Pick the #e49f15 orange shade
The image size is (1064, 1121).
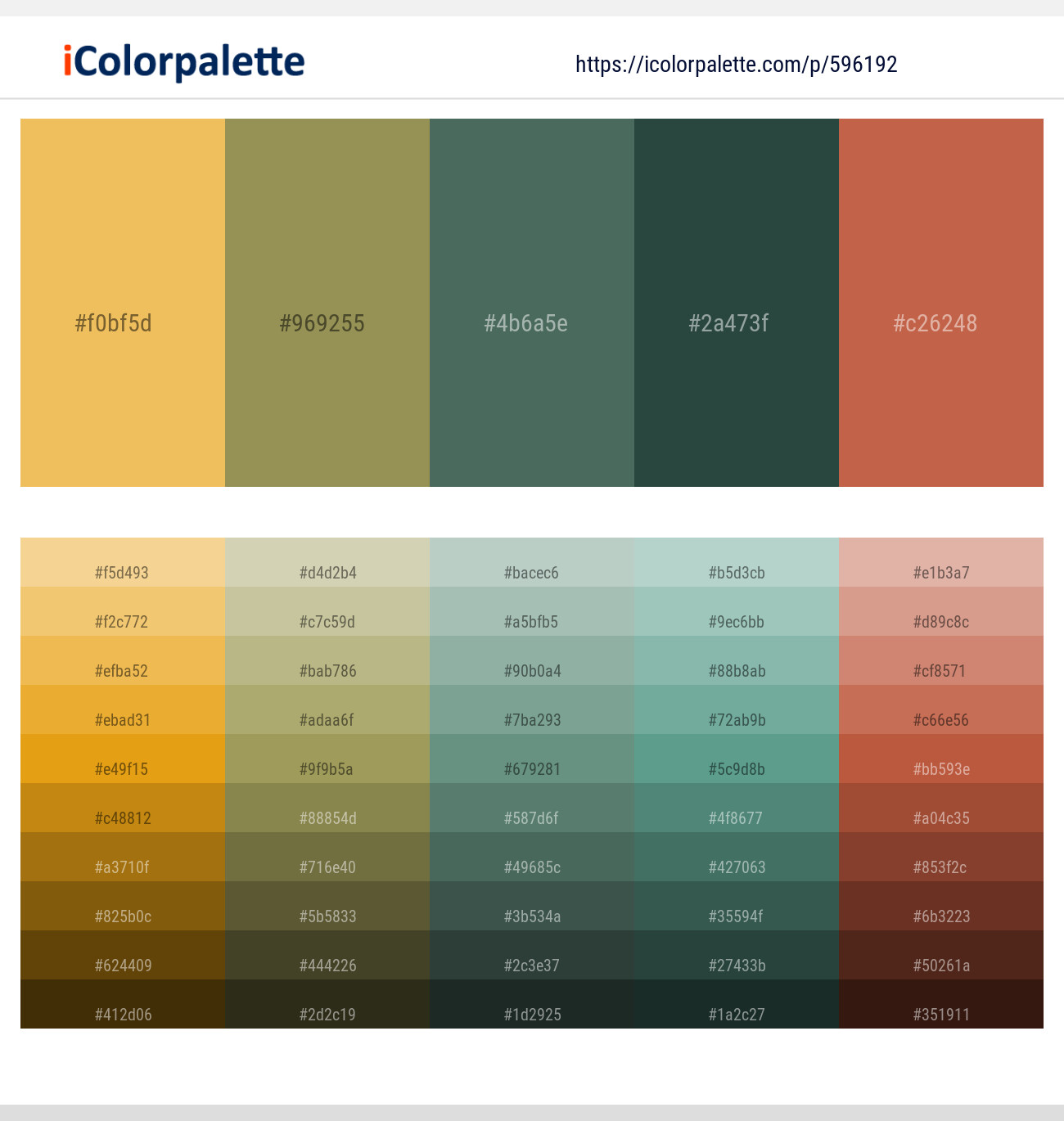(123, 759)
